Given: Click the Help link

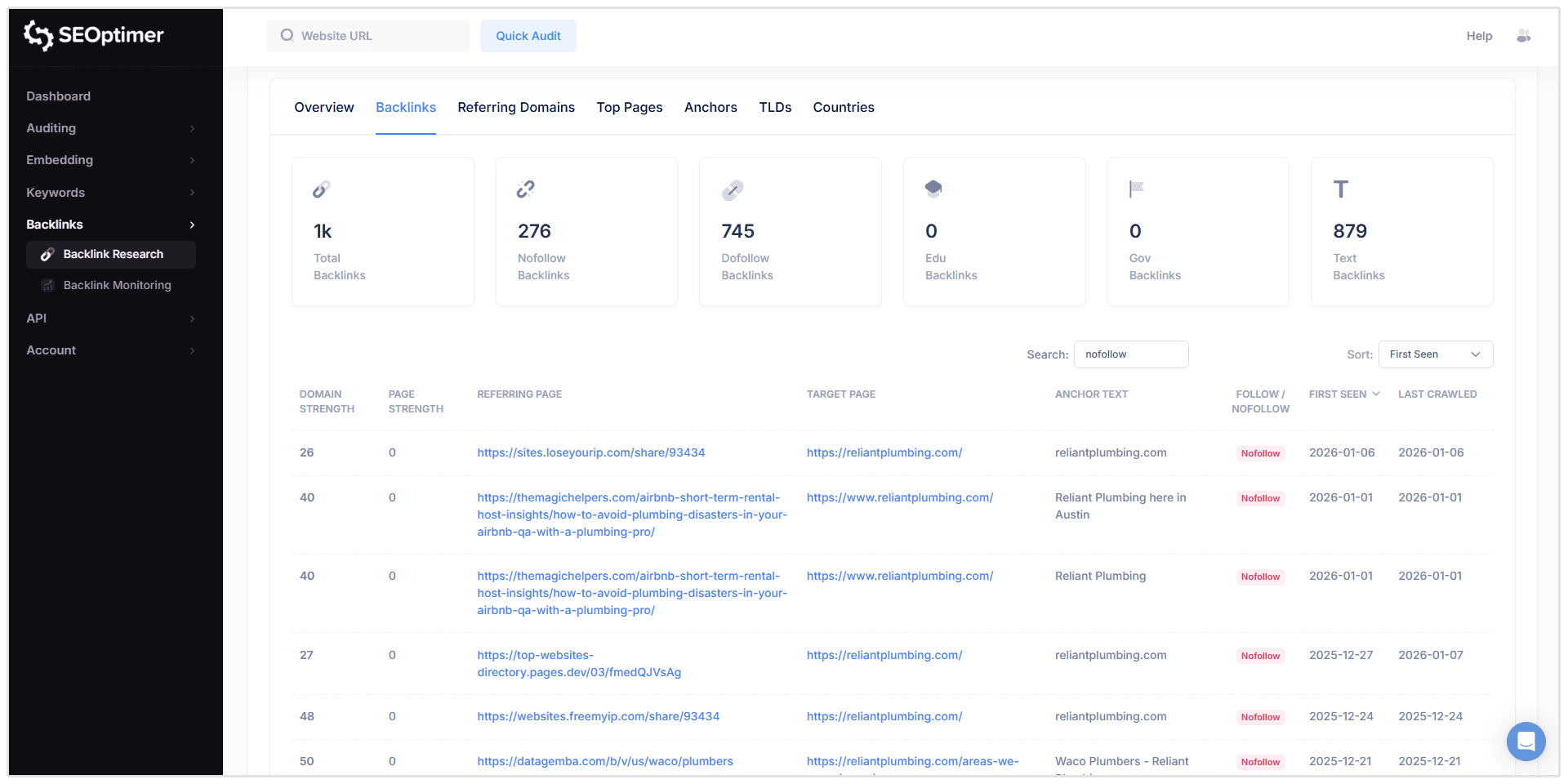Looking at the screenshot, I should click(x=1479, y=36).
